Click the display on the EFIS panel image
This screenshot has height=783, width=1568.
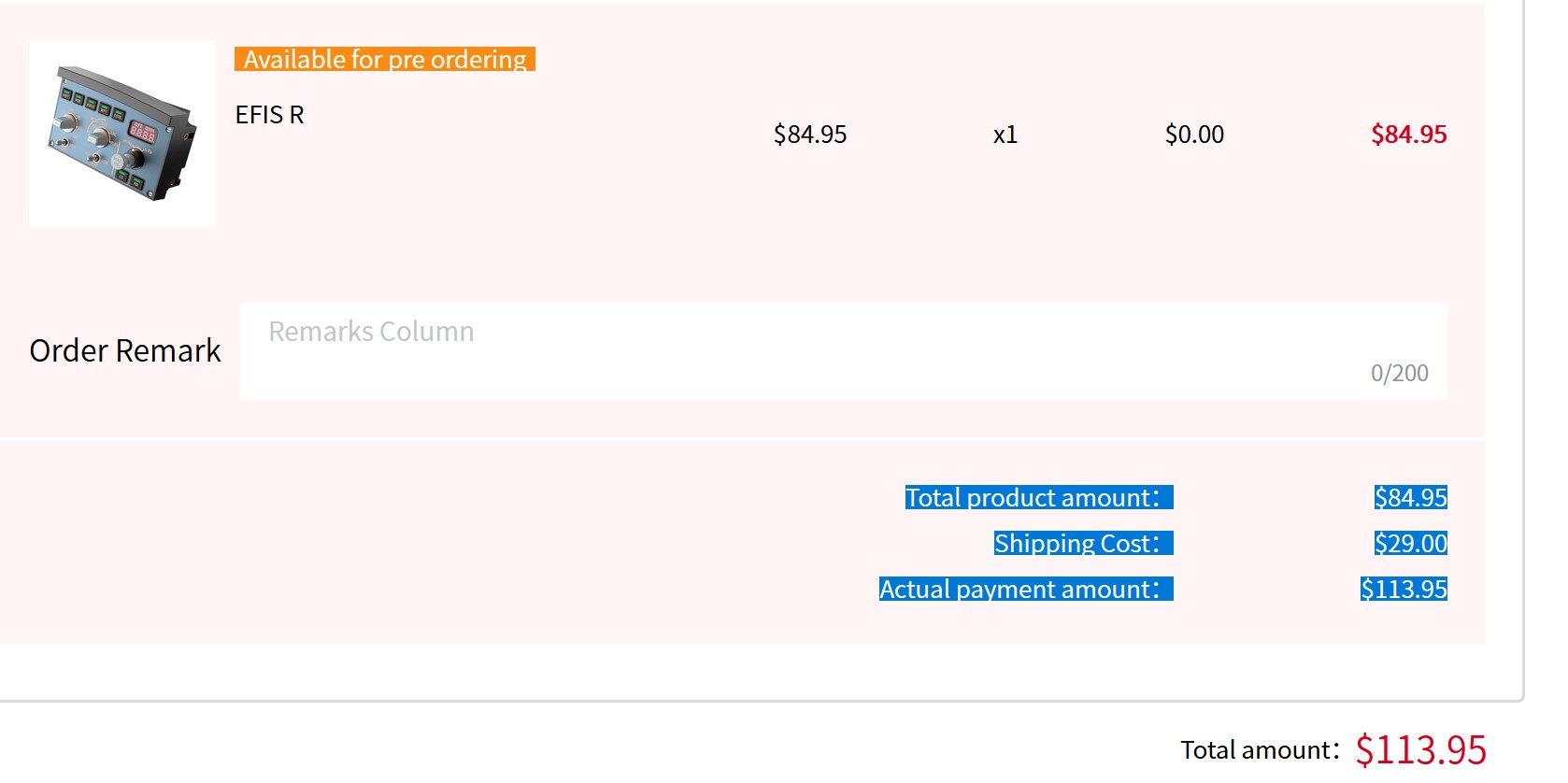click(143, 132)
